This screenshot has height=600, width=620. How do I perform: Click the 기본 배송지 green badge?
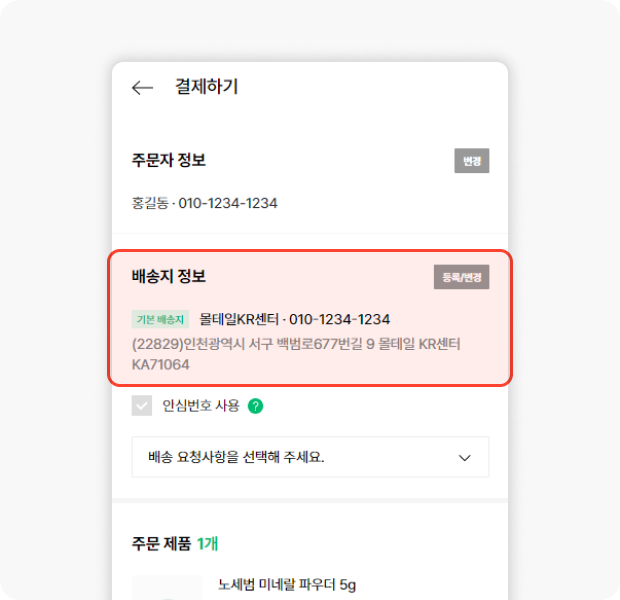tap(160, 320)
